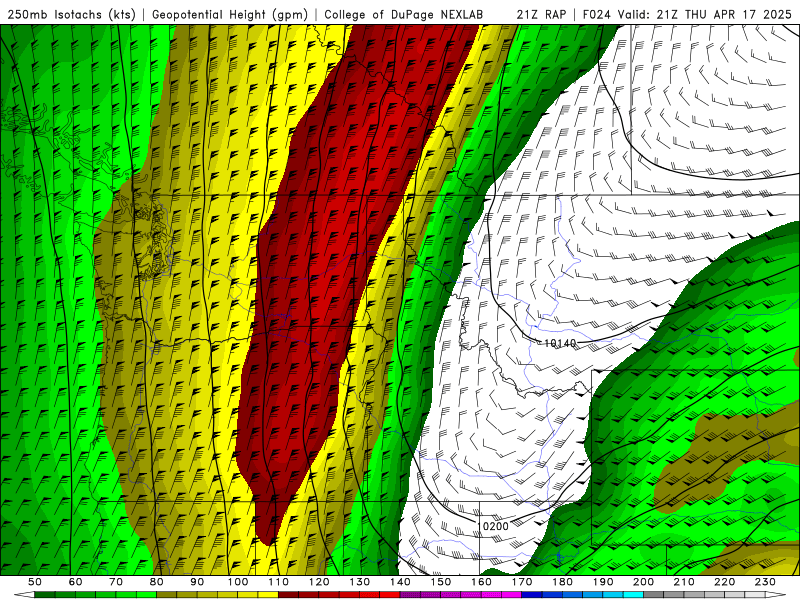Click the '100' value on the color scale
The width and height of the screenshot is (800, 600).
[238, 582]
